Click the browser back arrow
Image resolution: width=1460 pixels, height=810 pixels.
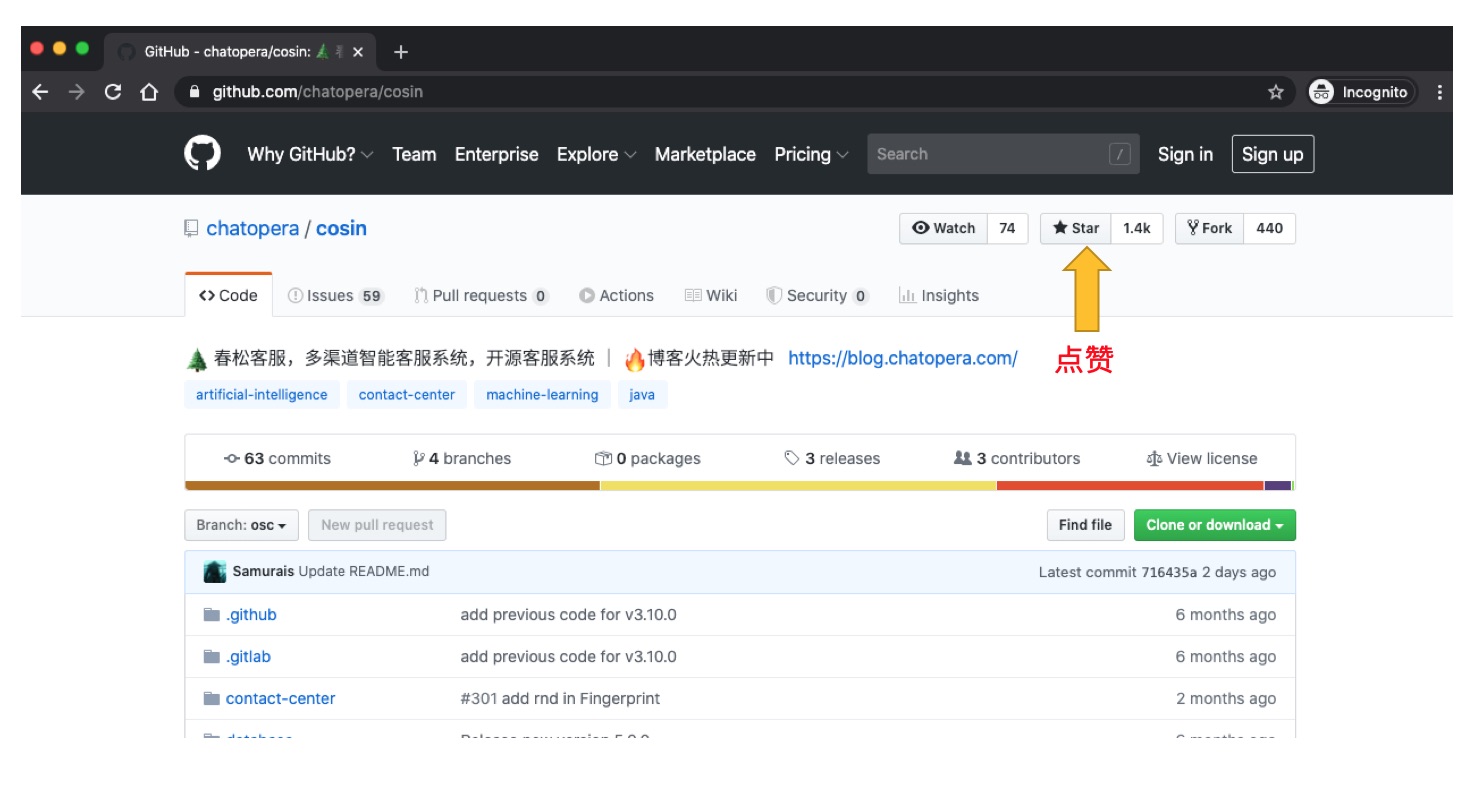(x=40, y=92)
